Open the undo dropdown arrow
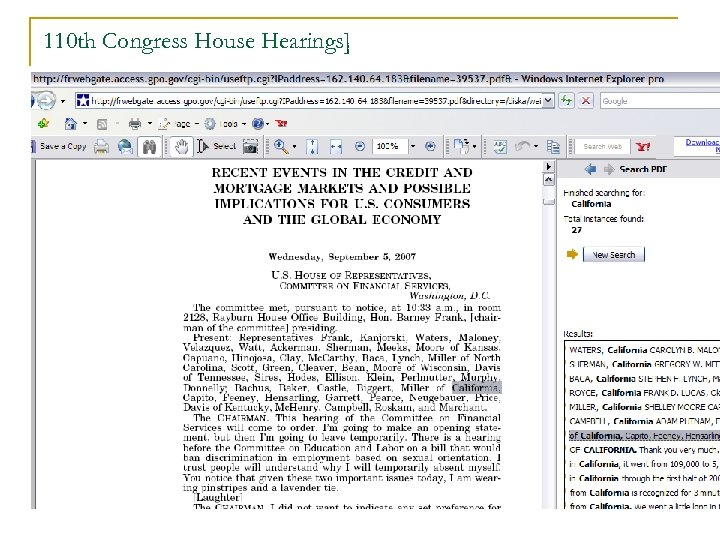The width and height of the screenshot is (720, 540). (x=536, y=147)
